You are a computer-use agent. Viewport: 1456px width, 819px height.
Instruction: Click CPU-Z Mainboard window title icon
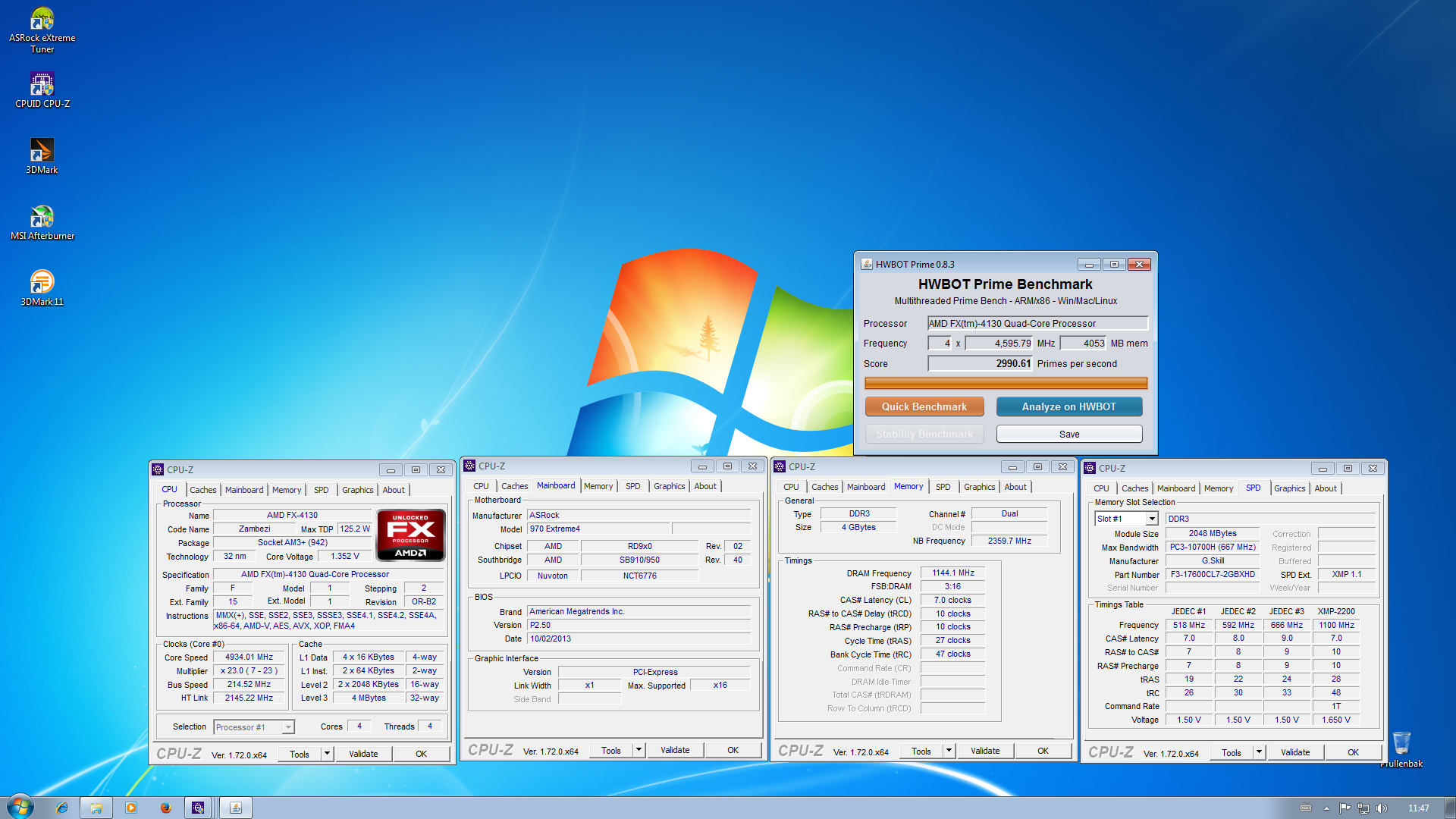[x=469, y=466]
